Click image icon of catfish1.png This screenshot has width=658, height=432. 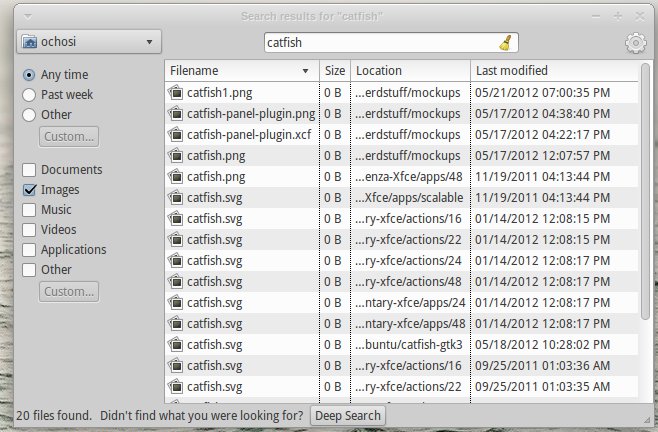(x=176, y=92)
